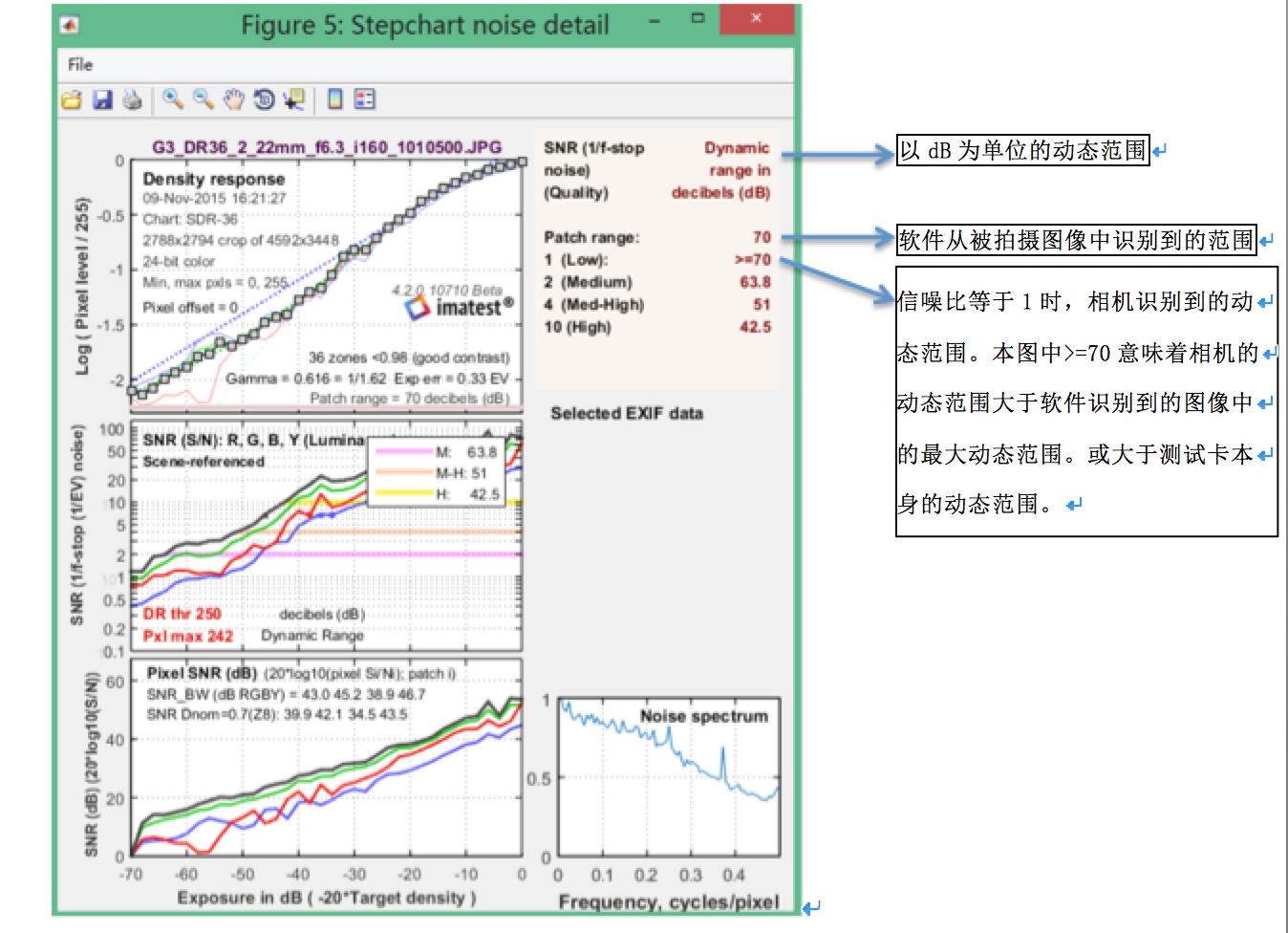Click the magenta M: 63.8 legend line
The width and height of the screenshot is (1288, 933).
click(x=404, y=452)
